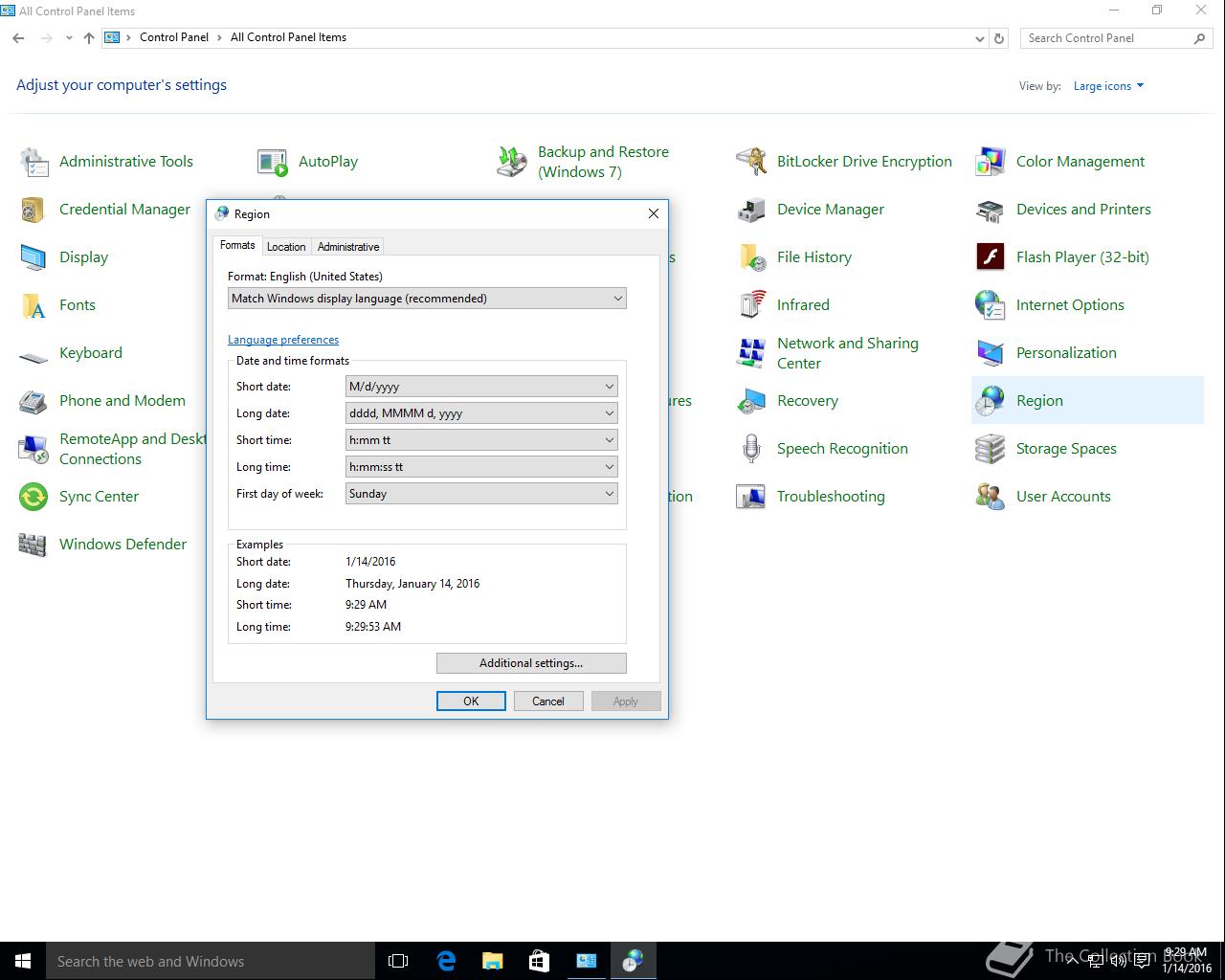Open File Explorer from taskbar
The height and width of the screenshot is (980, 1225).
(x=492, y=961)
